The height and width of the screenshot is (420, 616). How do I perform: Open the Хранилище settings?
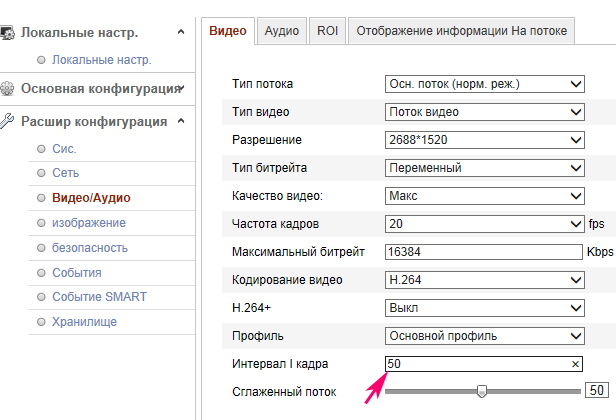(x=84, y=322)
